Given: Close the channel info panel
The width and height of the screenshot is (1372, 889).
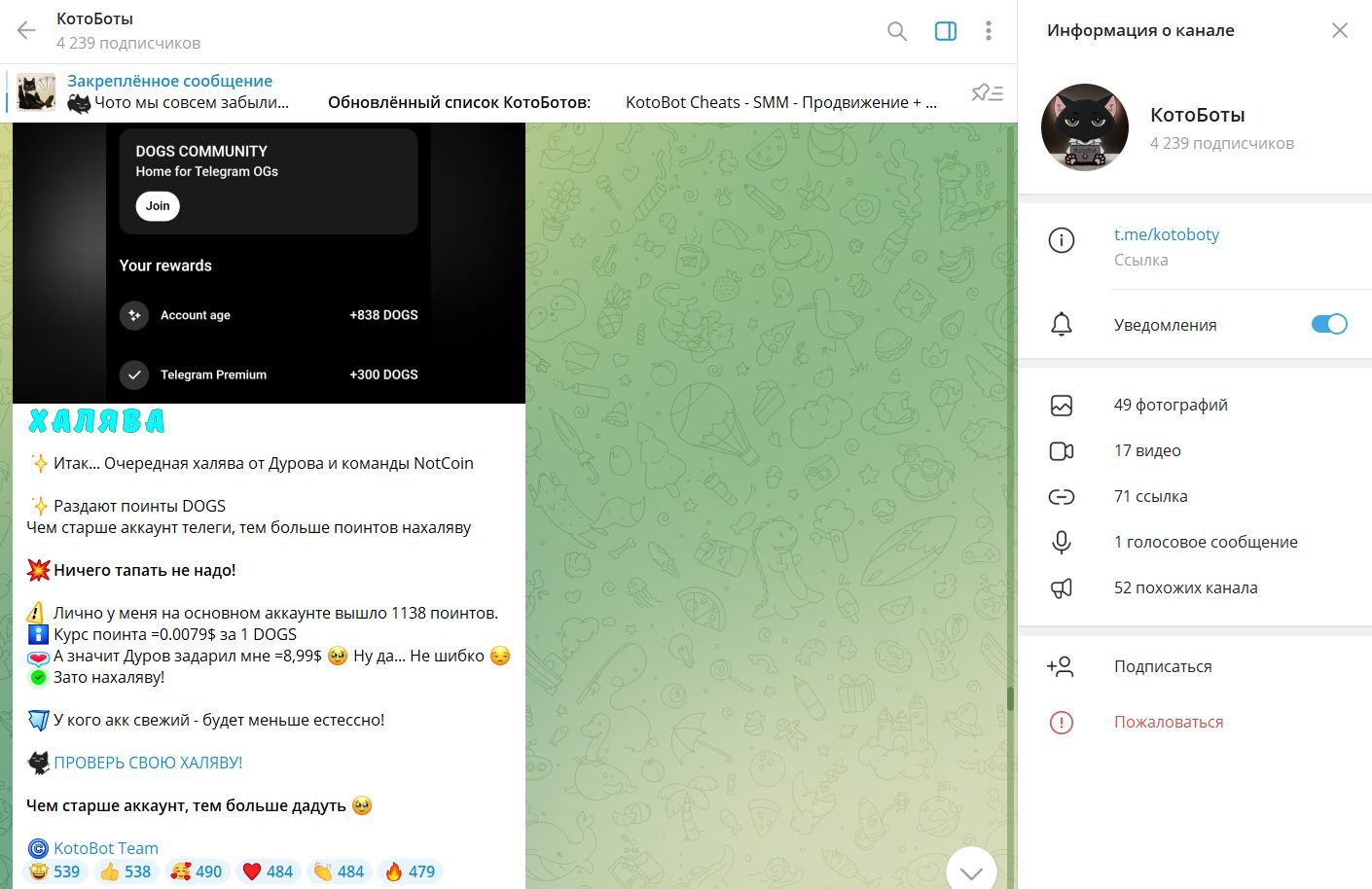Looking at the screenshot, I should pos(1339,31).
